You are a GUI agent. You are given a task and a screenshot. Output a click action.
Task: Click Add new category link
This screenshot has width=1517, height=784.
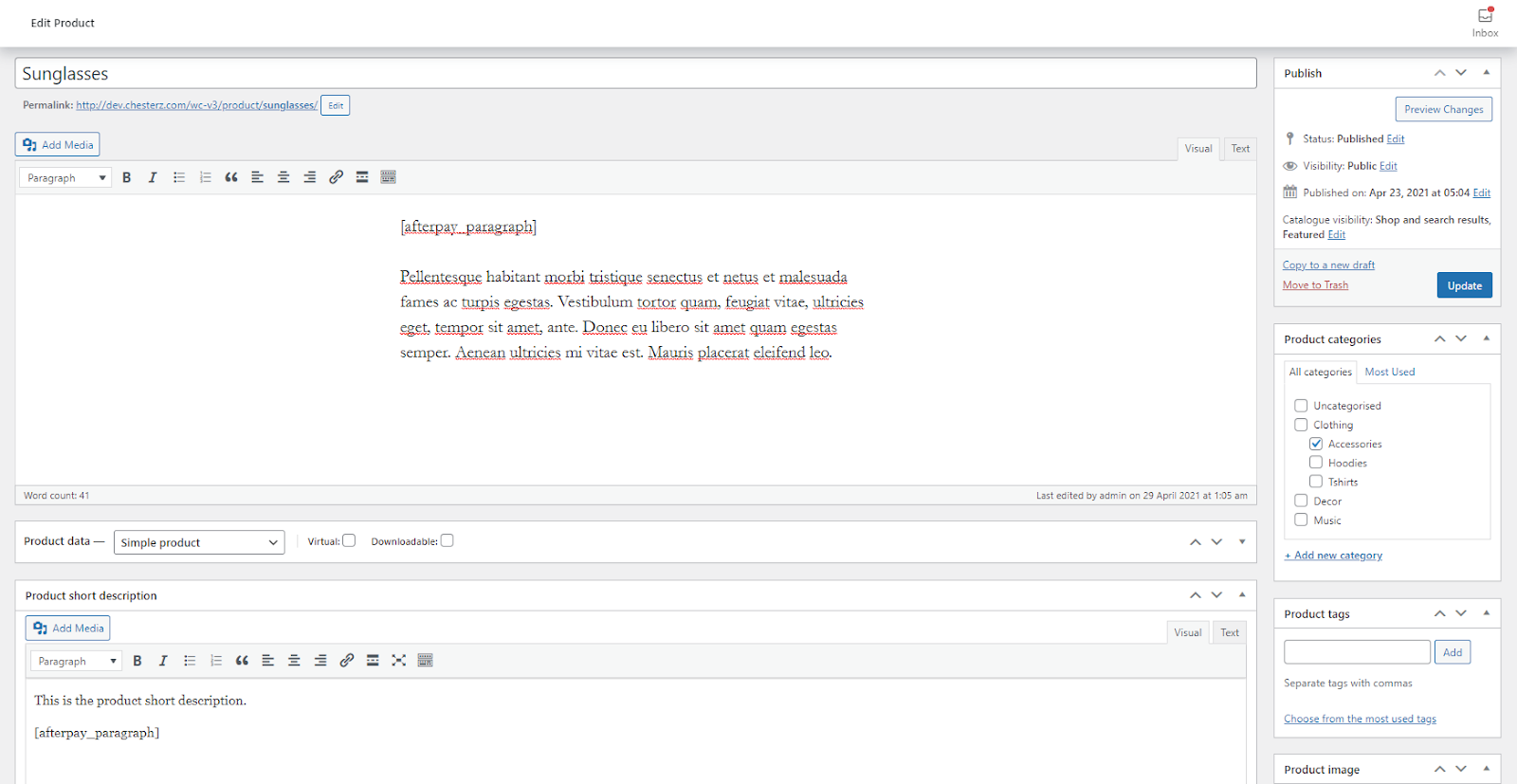click(1333, 556)
